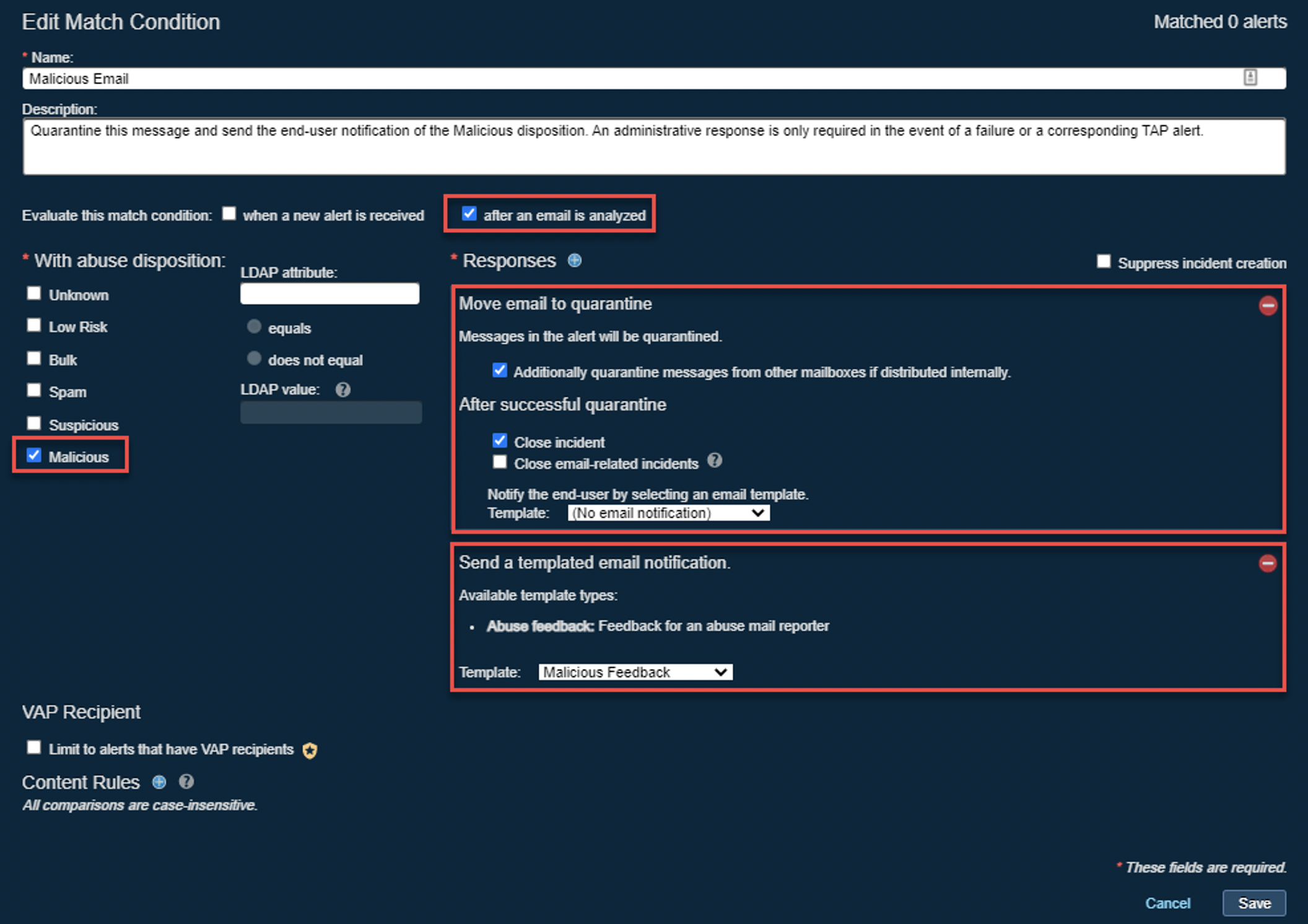Image resolution: width=1308 pixels, height=924 pixels.
Task: Select the equals radio option
Action: coord(254,326)
